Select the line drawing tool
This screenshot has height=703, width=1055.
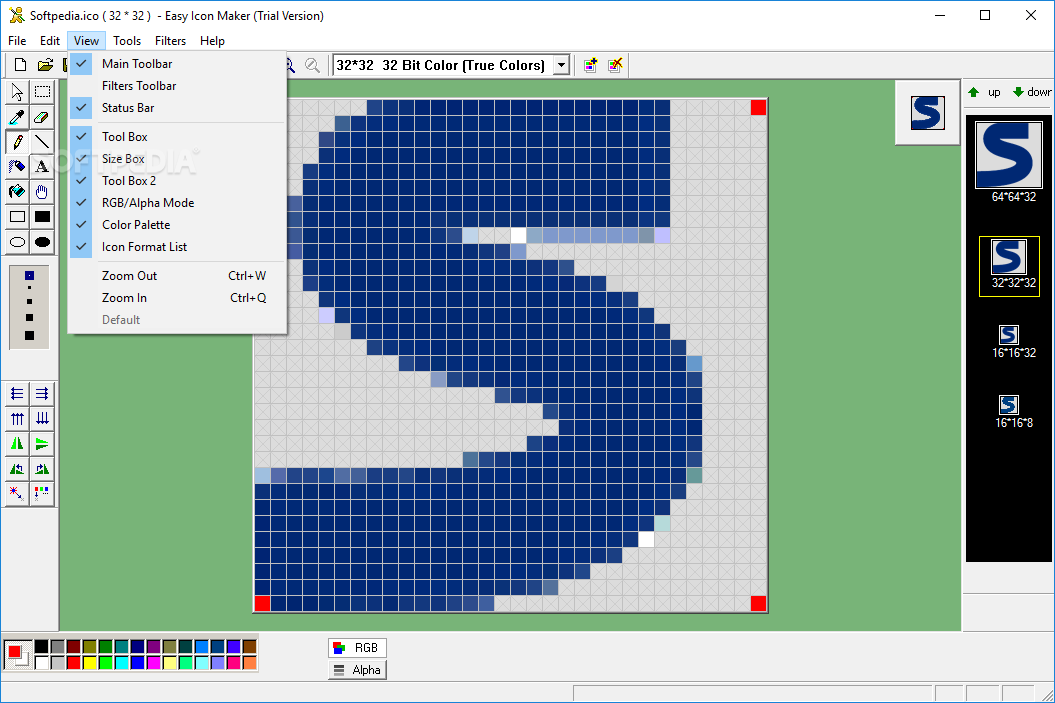pos(42,142)
